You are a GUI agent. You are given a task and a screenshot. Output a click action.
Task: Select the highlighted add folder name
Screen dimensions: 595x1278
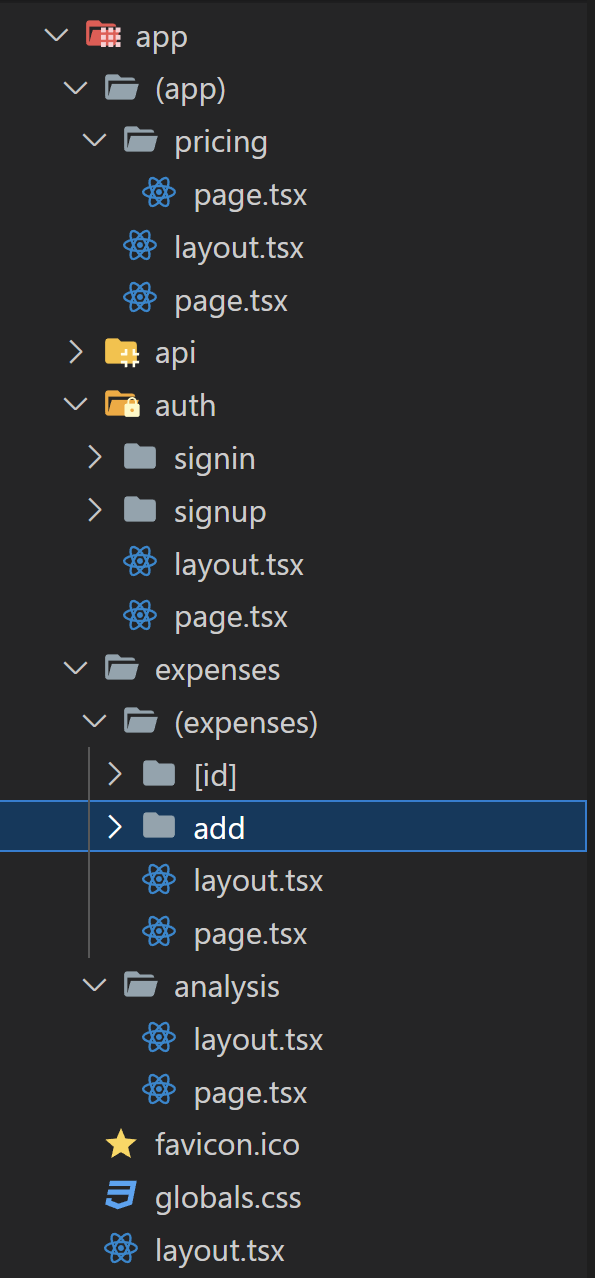(x=219, y=828)
